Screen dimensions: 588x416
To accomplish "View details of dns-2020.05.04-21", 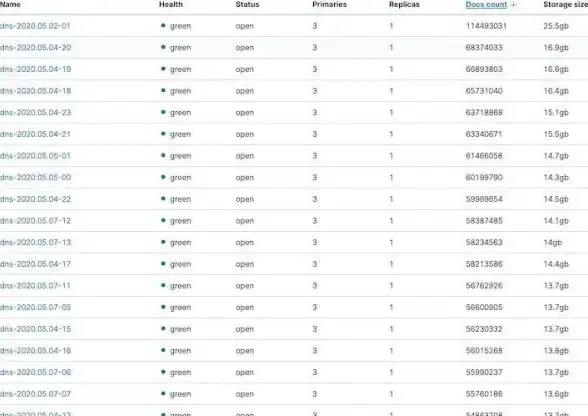I will [x=35, y=134].
